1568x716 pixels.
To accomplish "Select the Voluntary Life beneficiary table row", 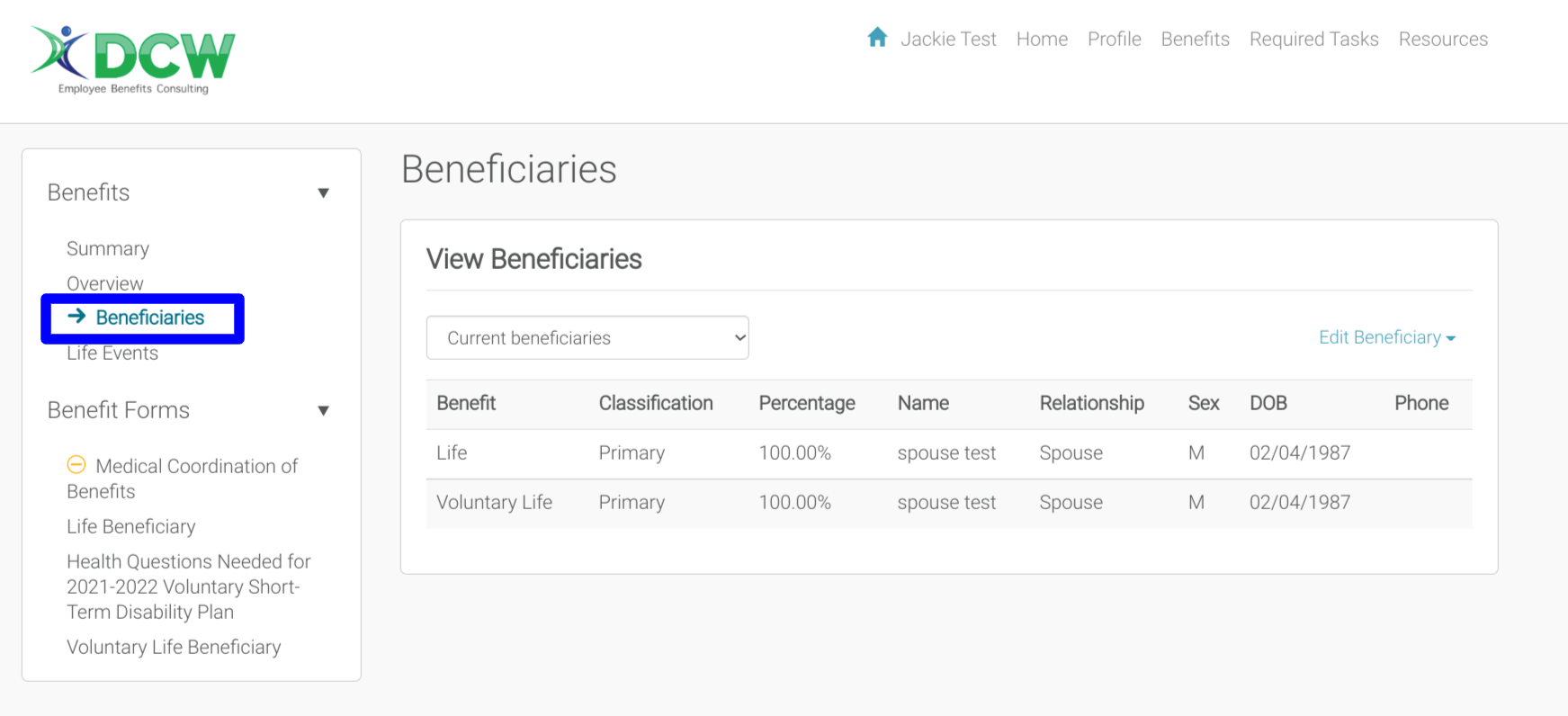I will click(x=948, y=503).
